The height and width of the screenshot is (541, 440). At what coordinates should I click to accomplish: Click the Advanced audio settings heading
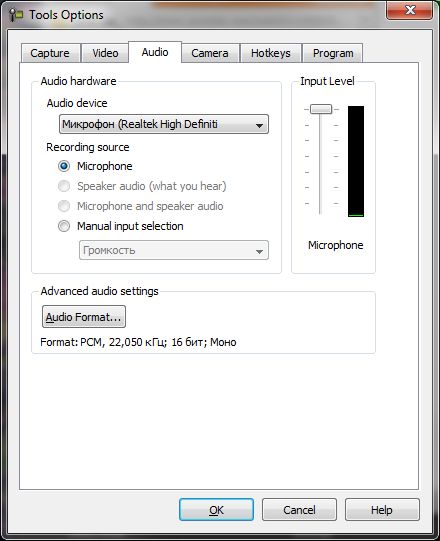[99, 291]
